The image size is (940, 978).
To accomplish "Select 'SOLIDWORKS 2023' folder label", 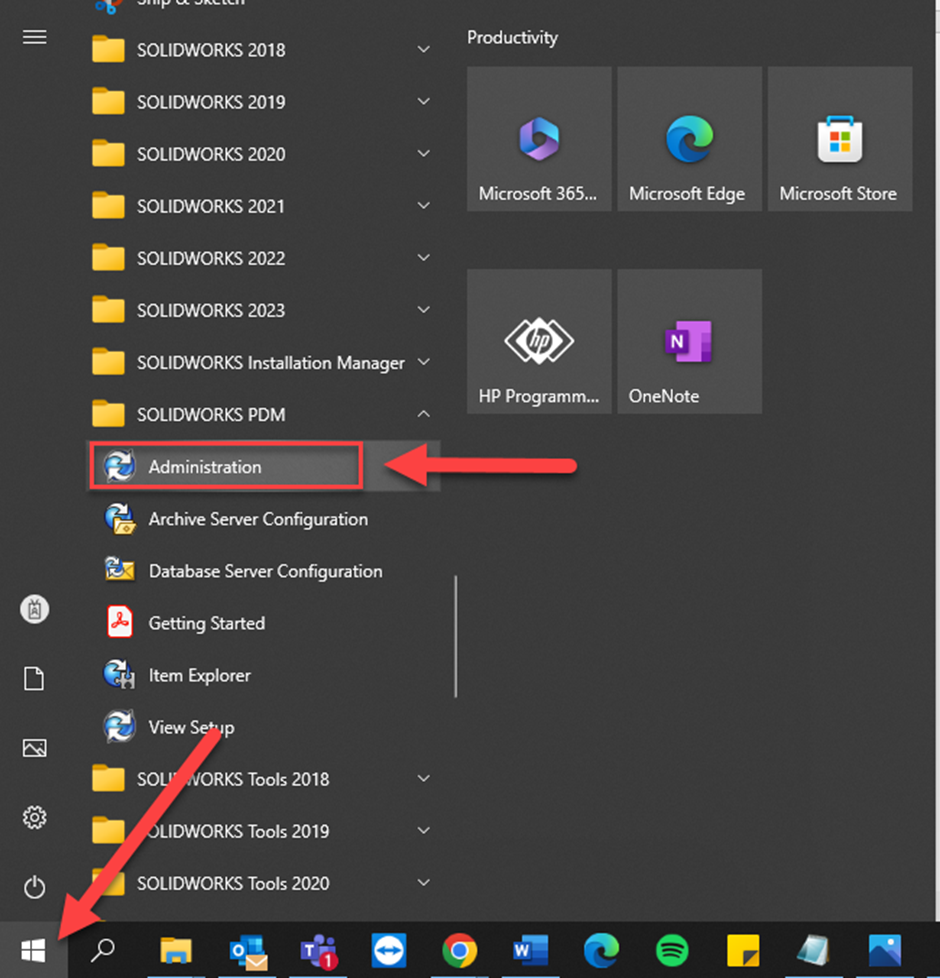I will [x=211, y=310].
